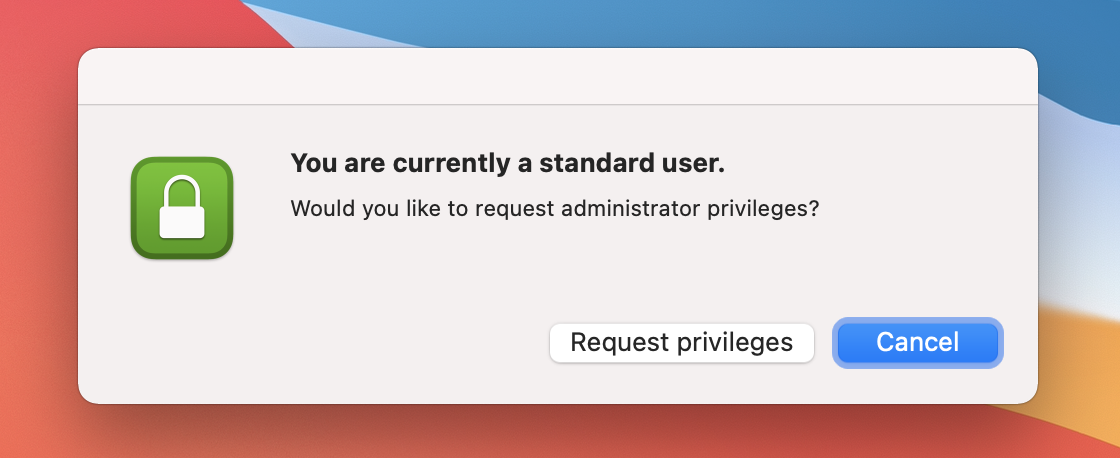Image resolution: width=1120 pixels, height=458 pixels.
Task: Click the highlighted blue Cancel button
Action: (x=917, y=342)
